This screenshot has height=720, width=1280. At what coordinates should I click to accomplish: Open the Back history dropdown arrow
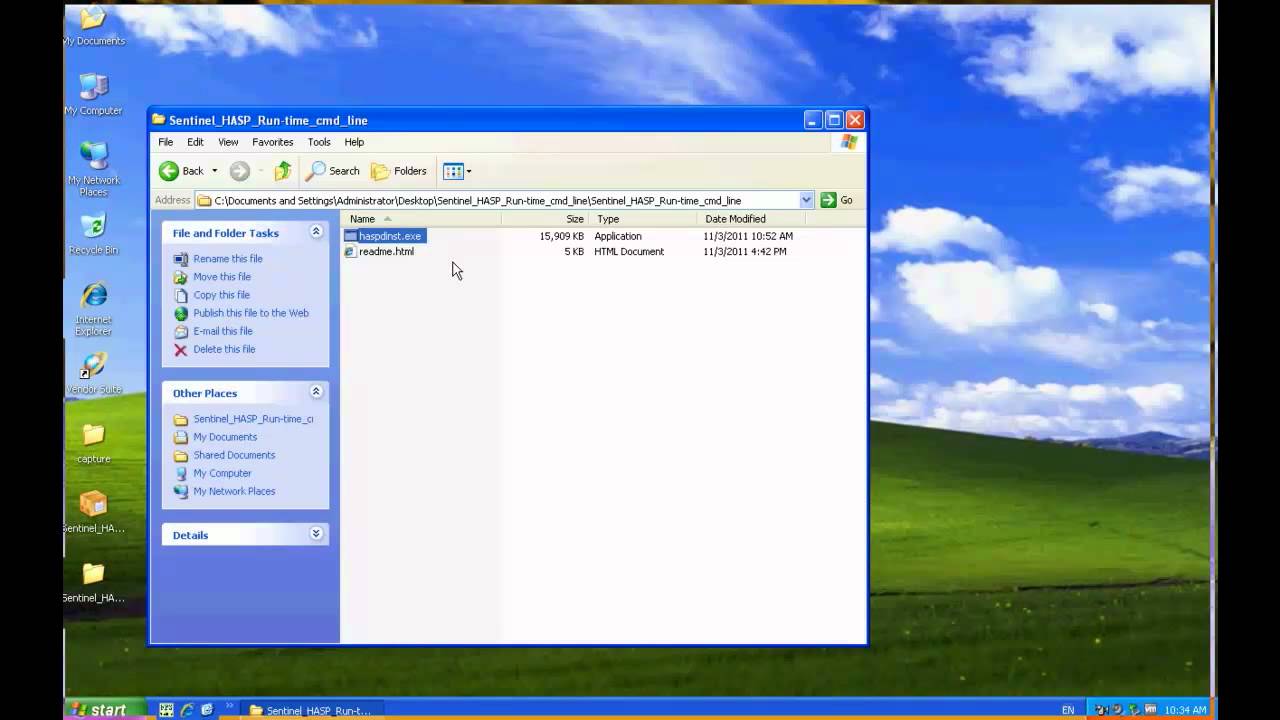click(x=214, y=171)
